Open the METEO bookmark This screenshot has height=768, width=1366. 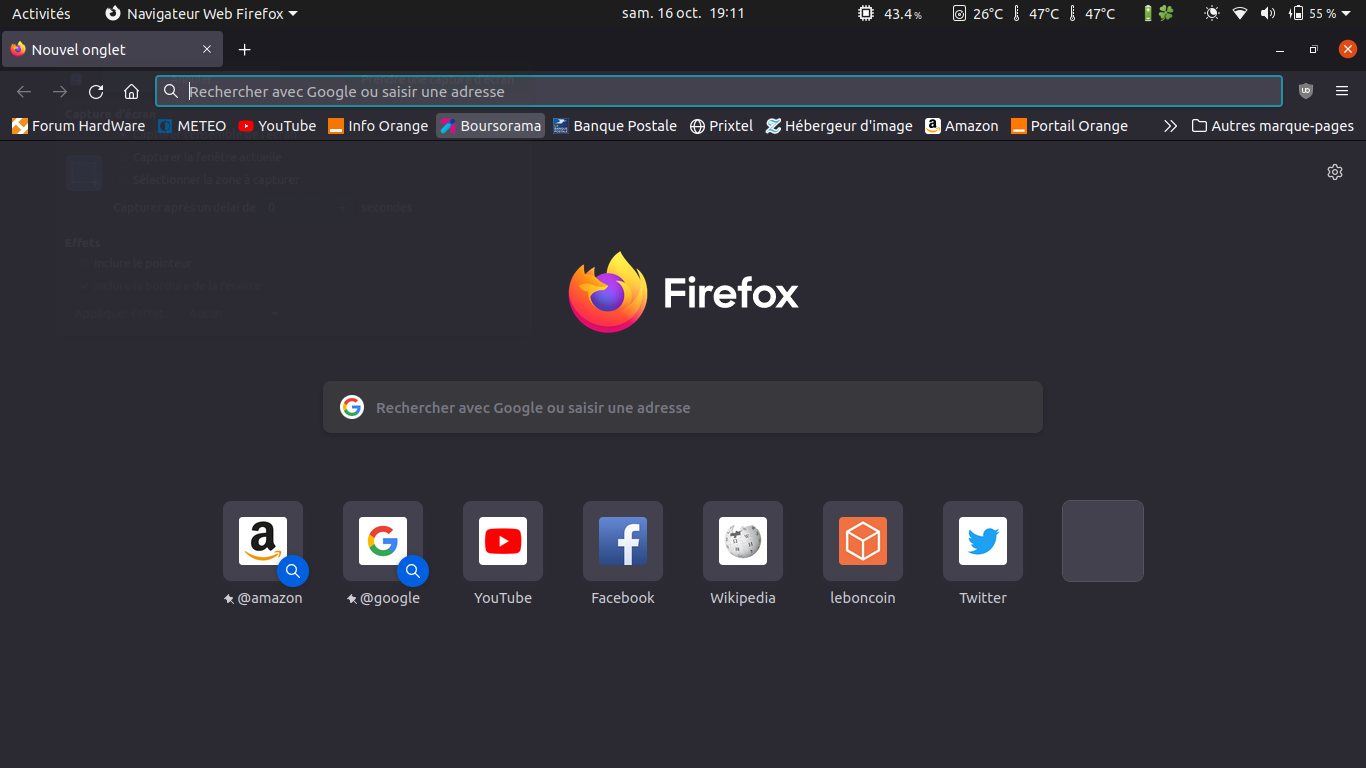192,126
